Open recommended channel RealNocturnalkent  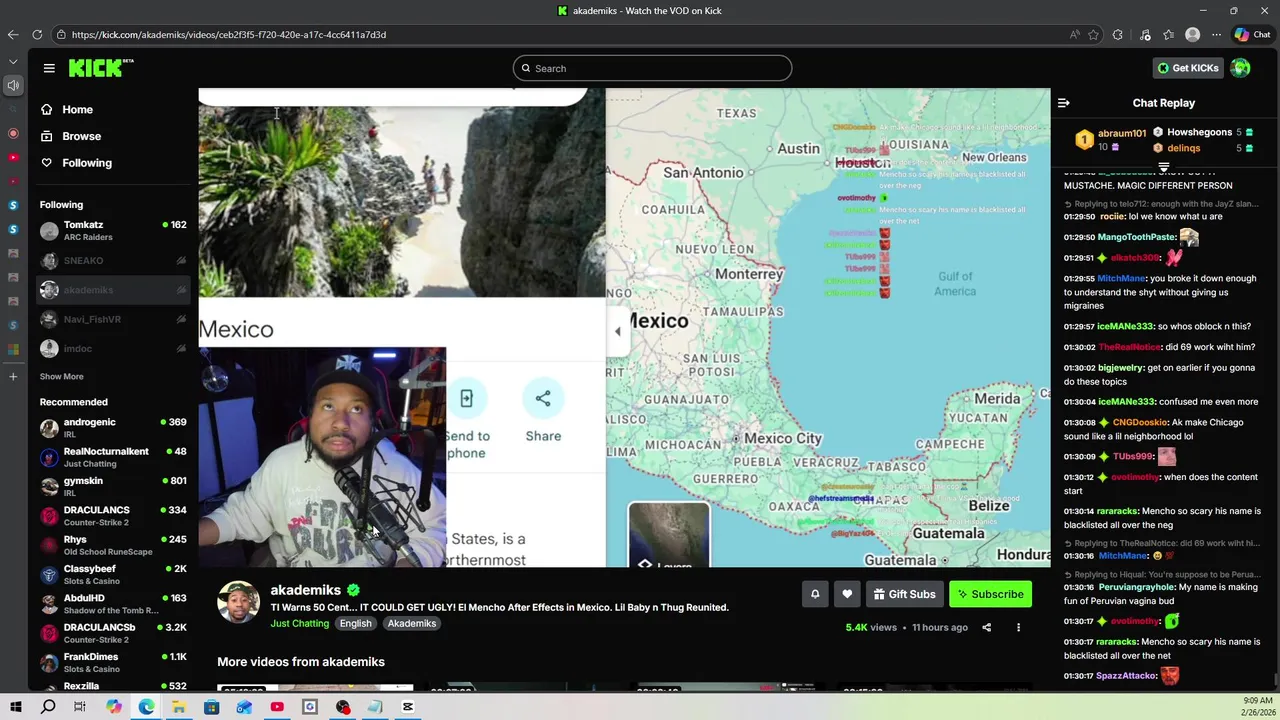(113, 457)
